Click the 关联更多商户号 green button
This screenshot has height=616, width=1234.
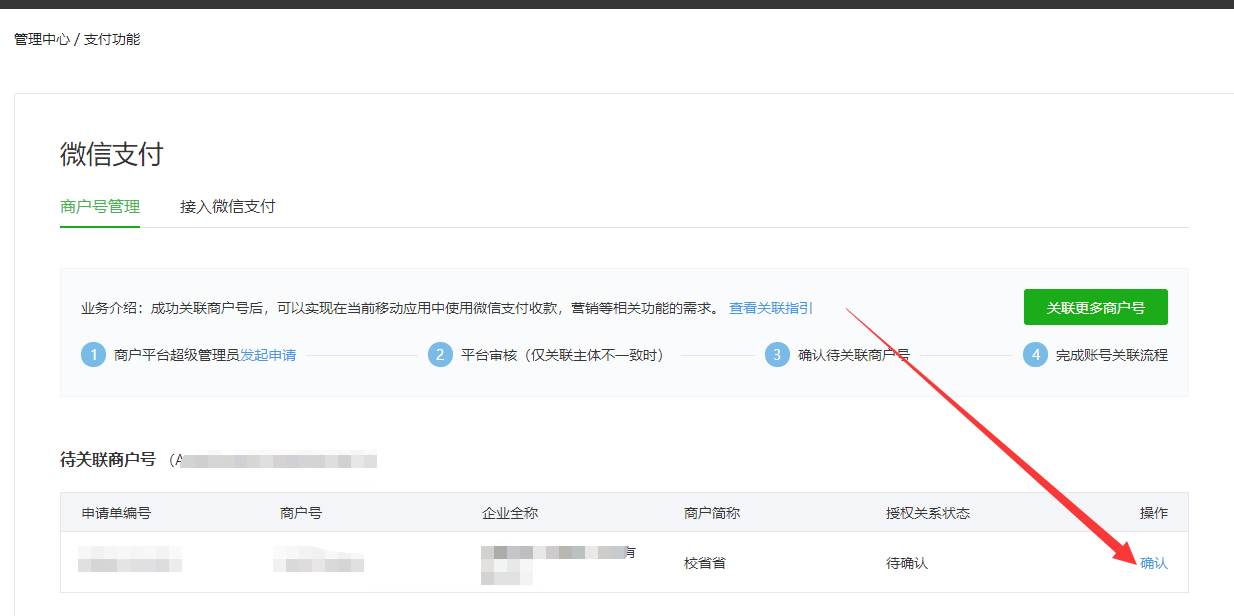click(x=1095, y=307)
